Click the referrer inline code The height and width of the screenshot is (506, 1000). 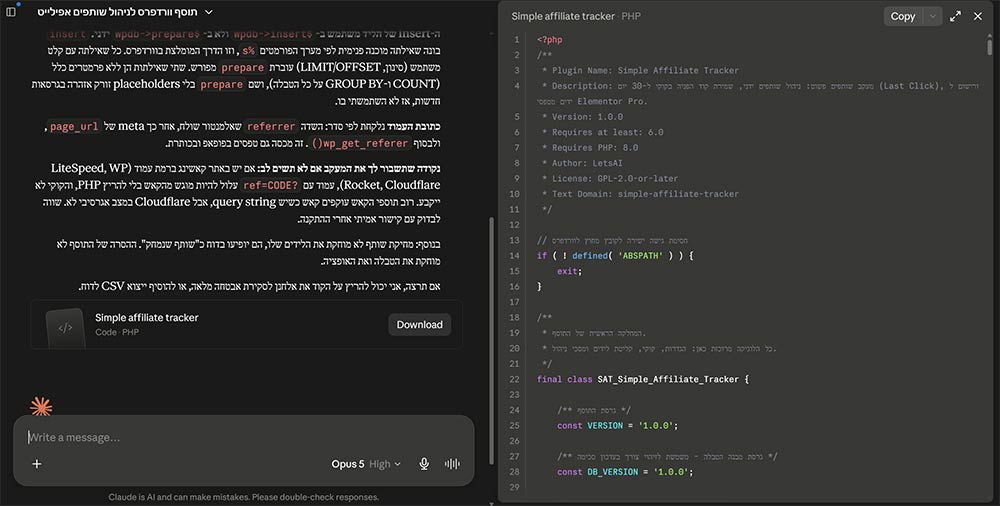click(x=270, y=126)
